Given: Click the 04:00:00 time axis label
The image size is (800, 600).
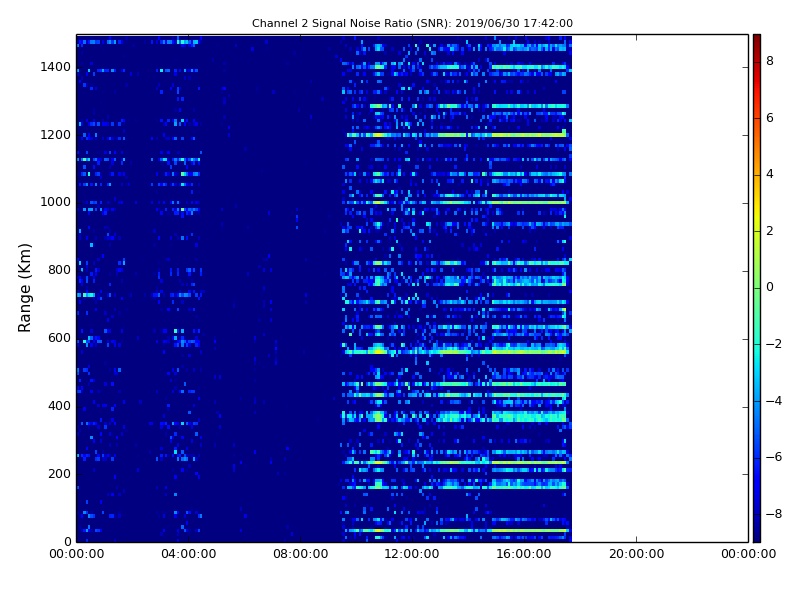Looking at the screenshot, I should (x=189, y=554).
